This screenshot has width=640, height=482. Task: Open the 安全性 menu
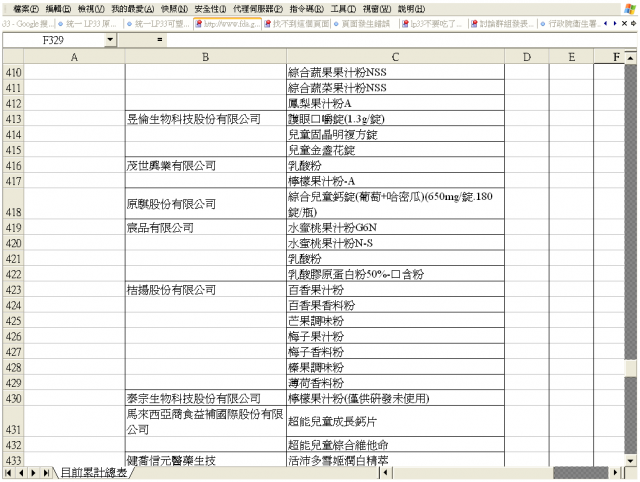210,9
